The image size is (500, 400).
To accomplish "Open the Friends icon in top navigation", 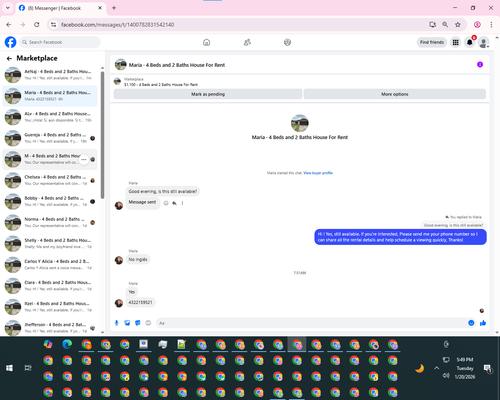I will [247, 42].
